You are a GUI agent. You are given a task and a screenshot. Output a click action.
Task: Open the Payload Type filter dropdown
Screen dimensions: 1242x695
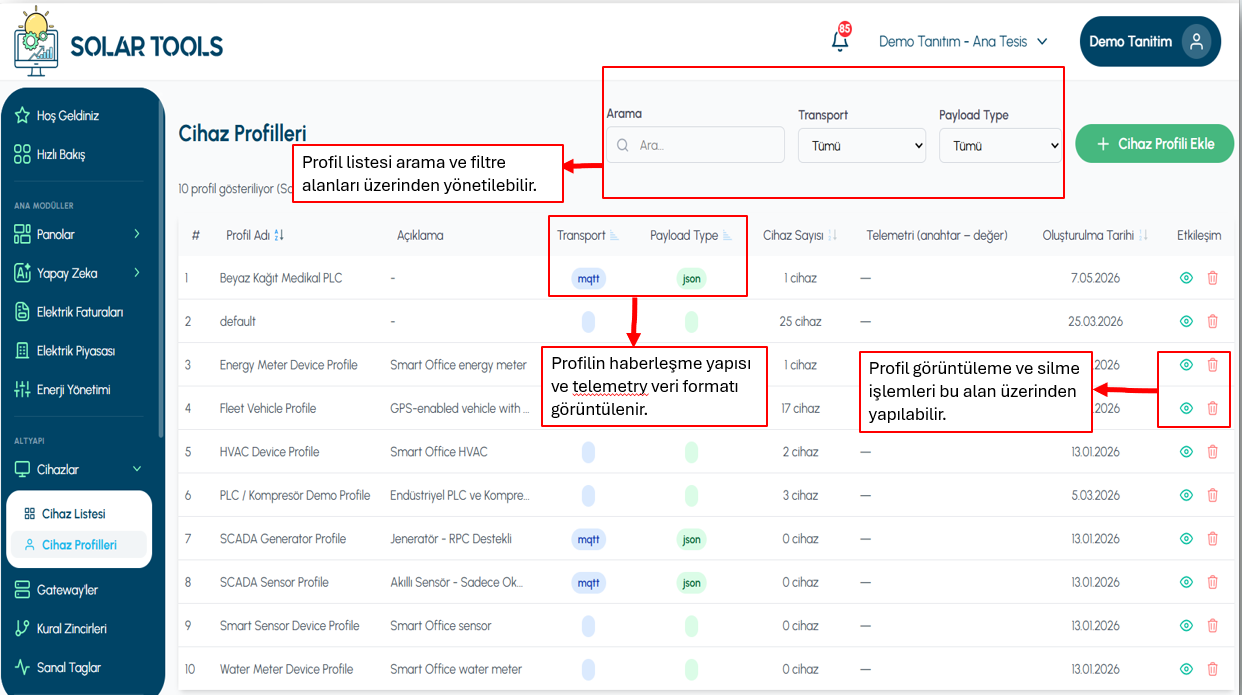tap(1000, 145)
